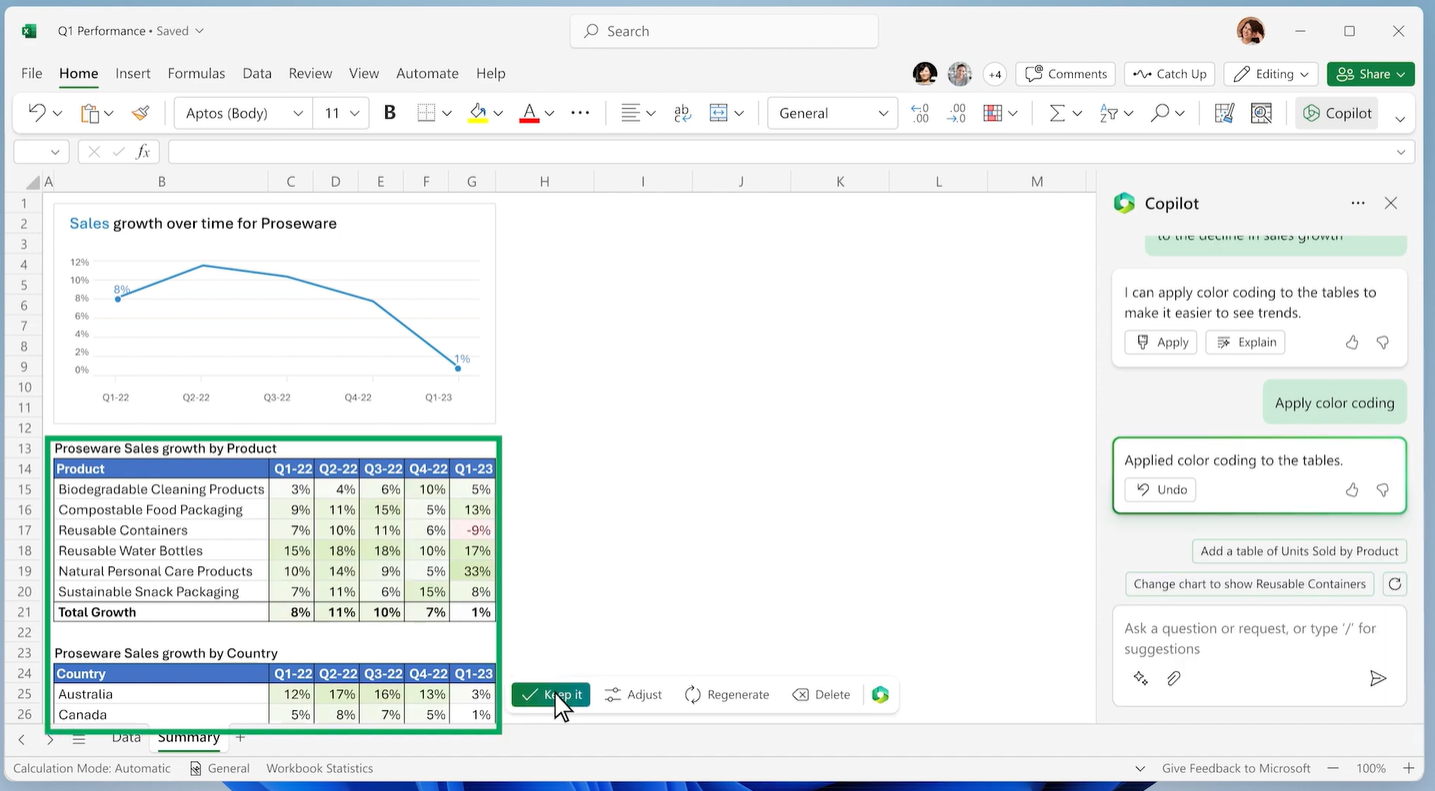Image resolution: width=1435 pixels, height=791 pixels.
Task: Click the Copilot ask a question input
Action: click(1259, 638)
